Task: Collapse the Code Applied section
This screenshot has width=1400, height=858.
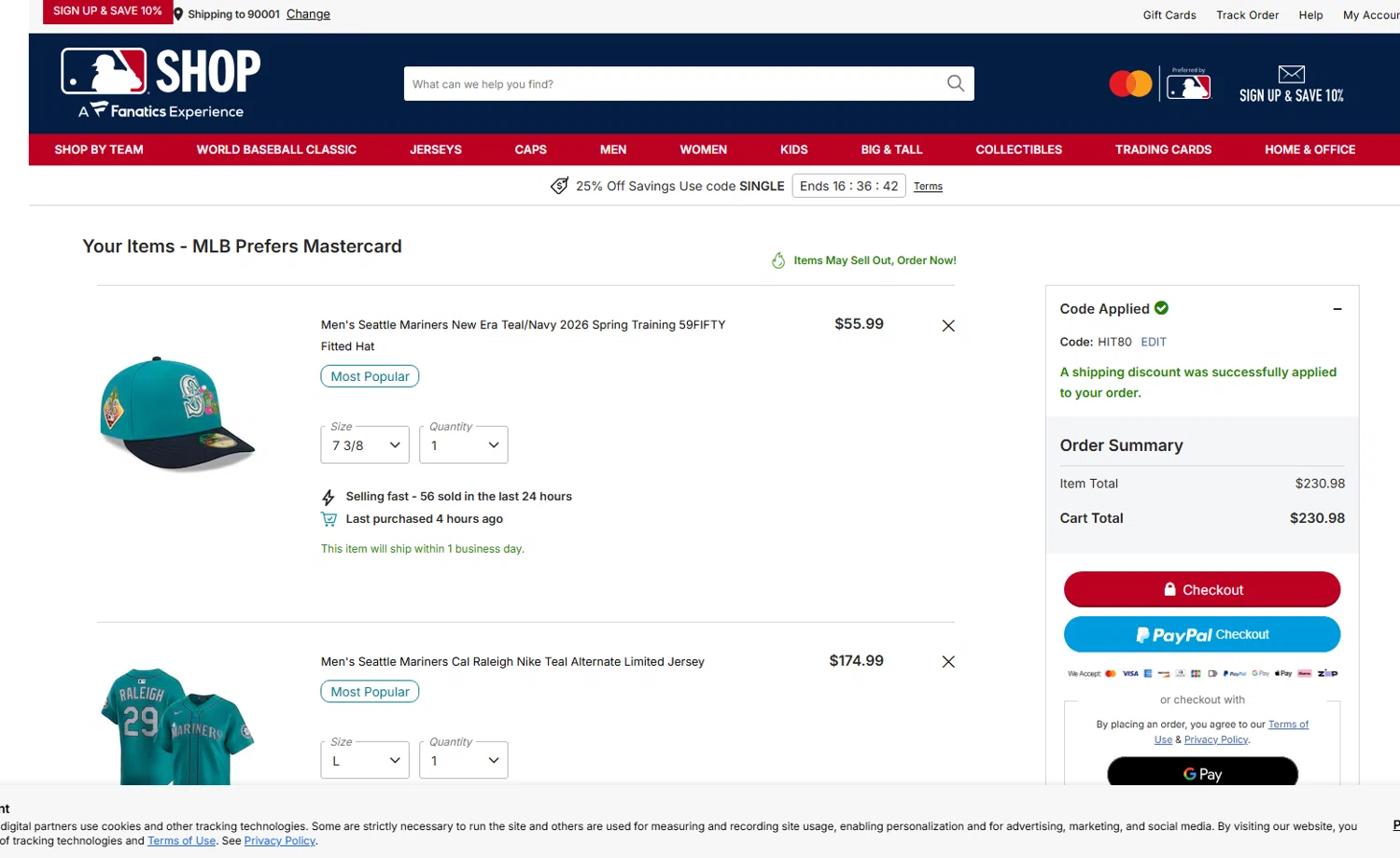Action: click(x=1337, y=309)
